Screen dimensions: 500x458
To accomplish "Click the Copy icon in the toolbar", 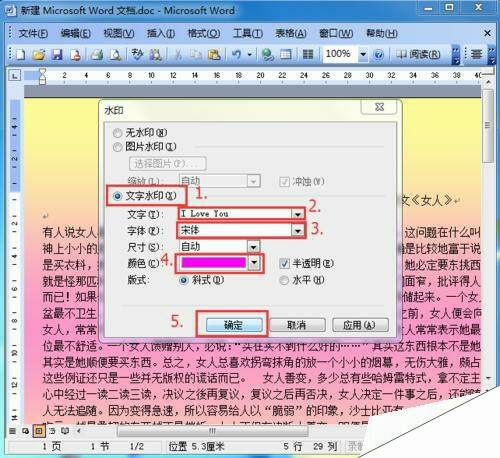I will point(195,54).
